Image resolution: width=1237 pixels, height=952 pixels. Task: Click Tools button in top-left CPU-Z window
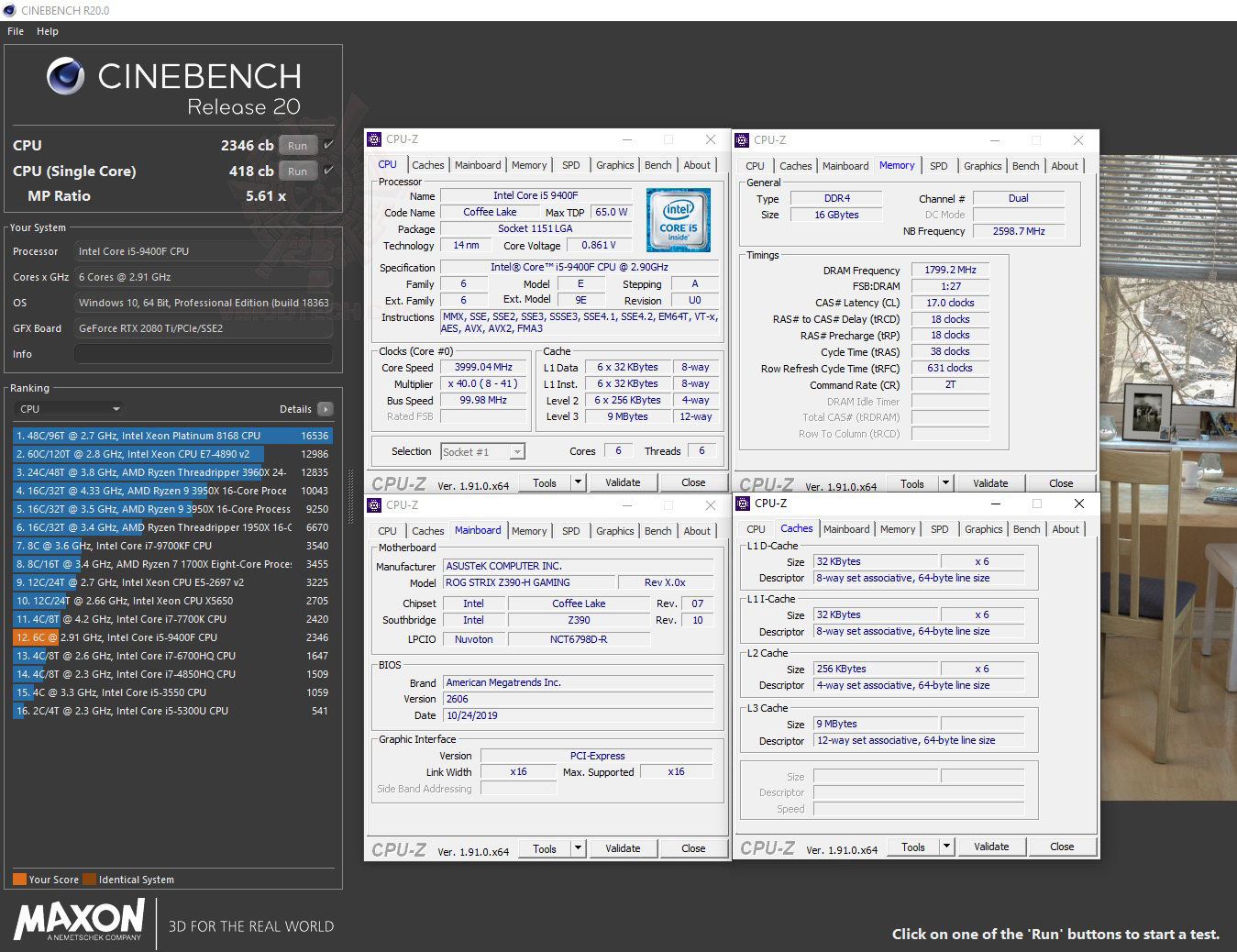point(545,482)
